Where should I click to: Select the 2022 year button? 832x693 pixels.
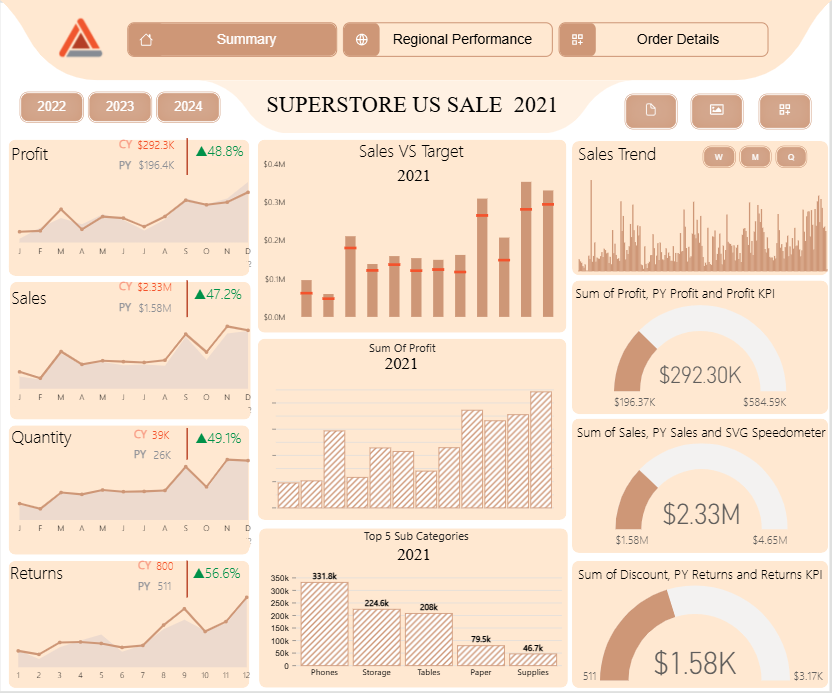[x=51, y=107]
